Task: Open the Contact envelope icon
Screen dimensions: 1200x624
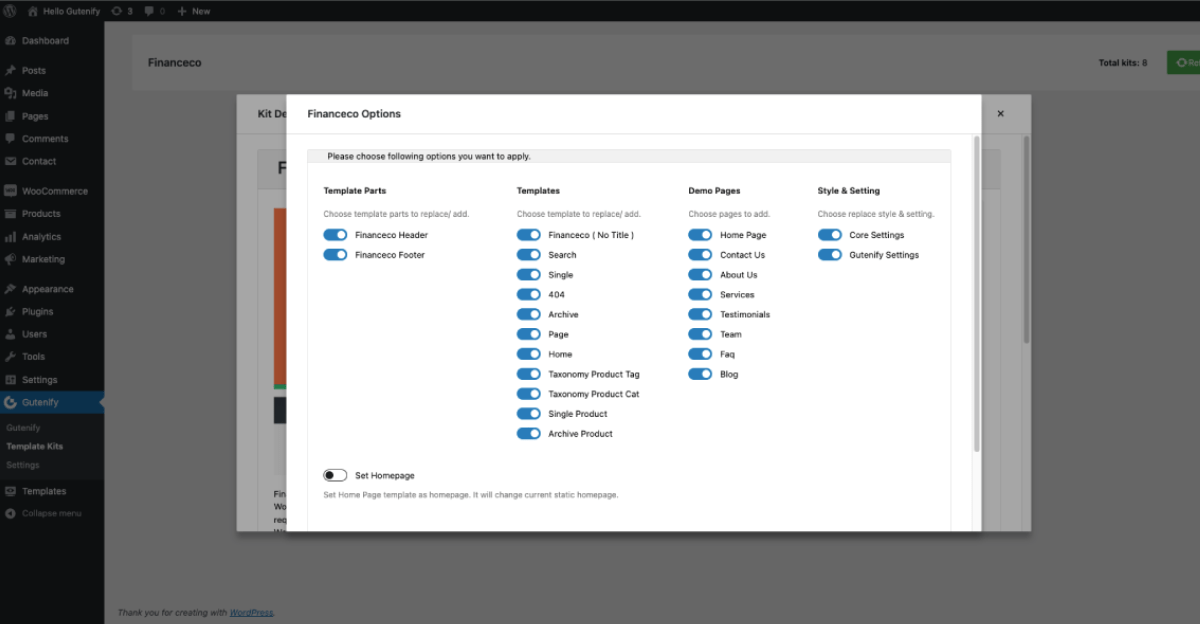Action: tap(11, 161)
